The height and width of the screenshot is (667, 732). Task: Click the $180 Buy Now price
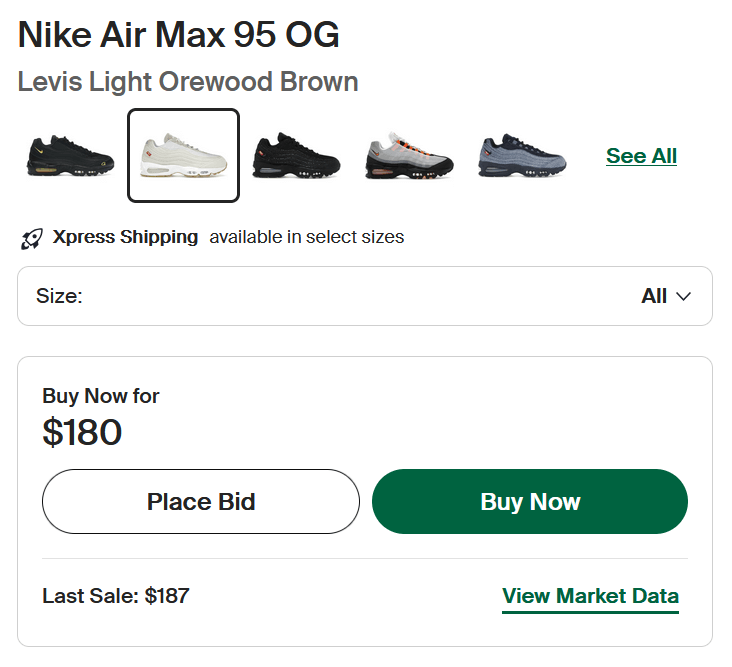82,432
